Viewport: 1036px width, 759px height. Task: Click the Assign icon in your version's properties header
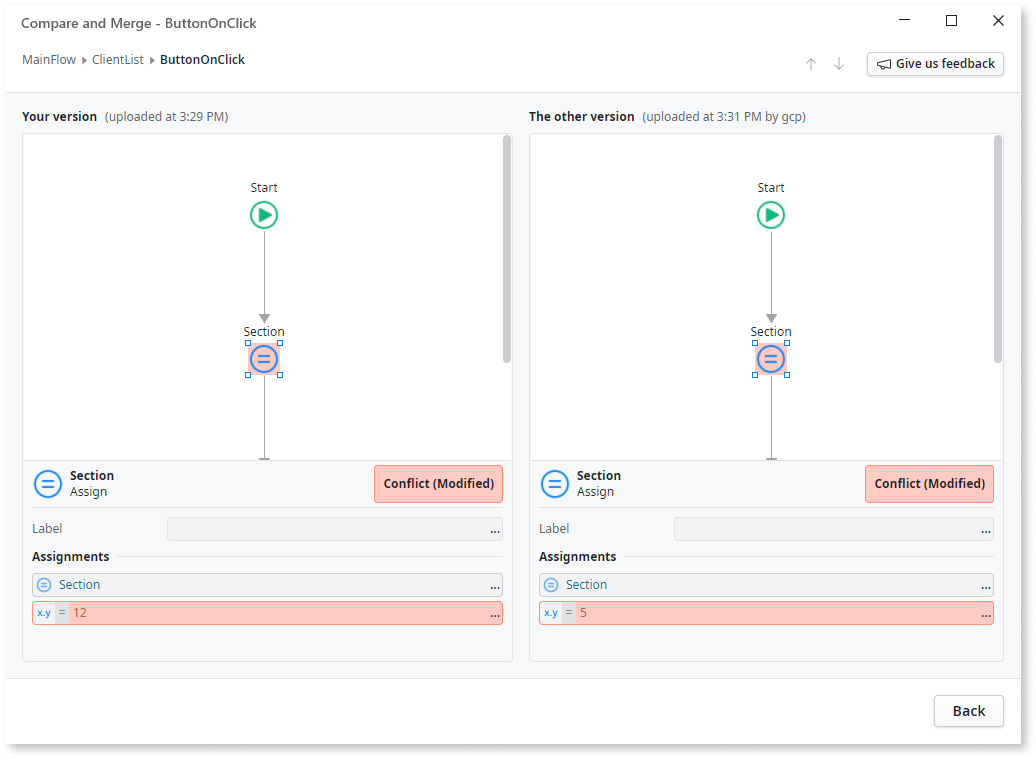point(48,483)
